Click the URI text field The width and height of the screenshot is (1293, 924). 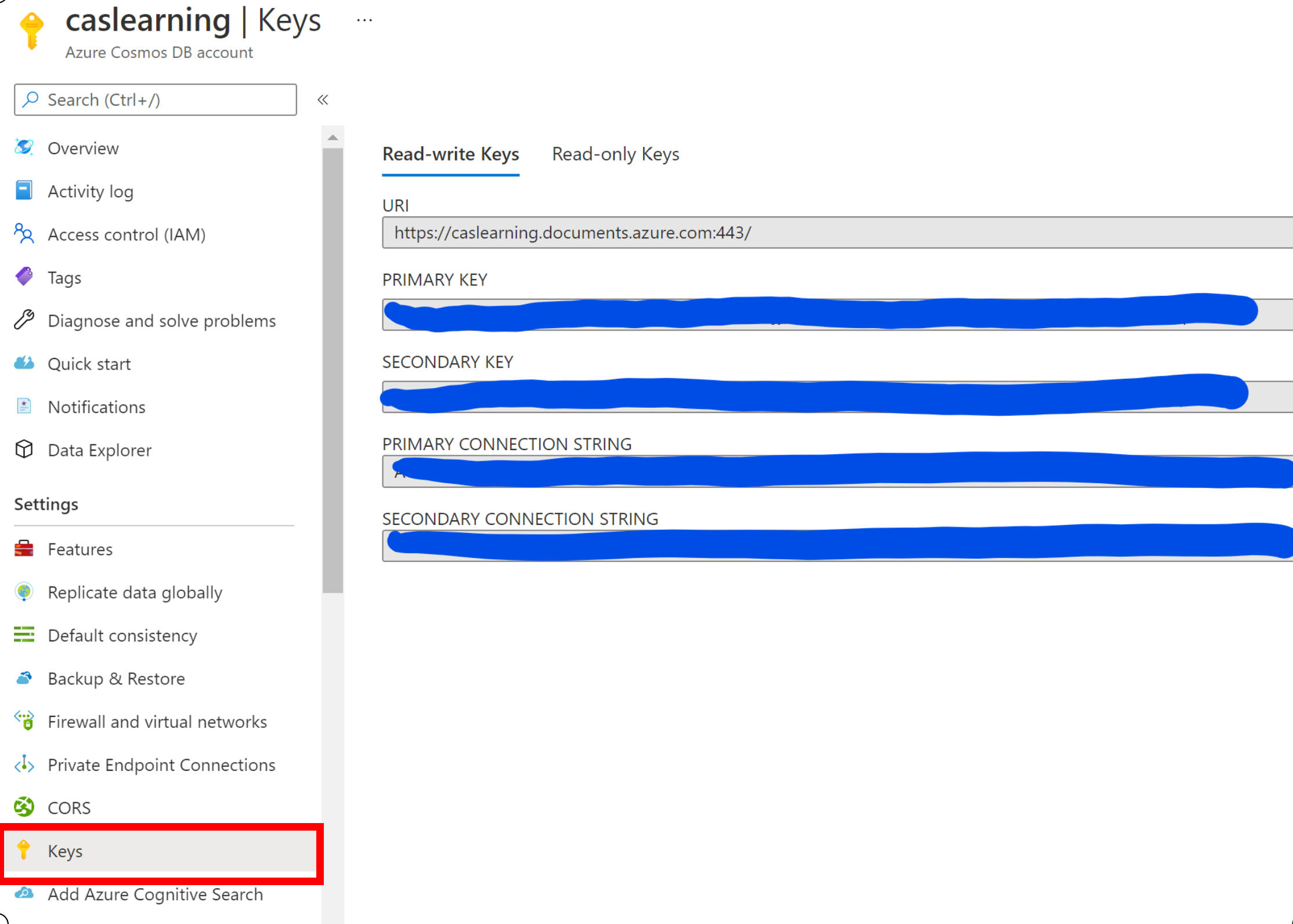[837, 233]
